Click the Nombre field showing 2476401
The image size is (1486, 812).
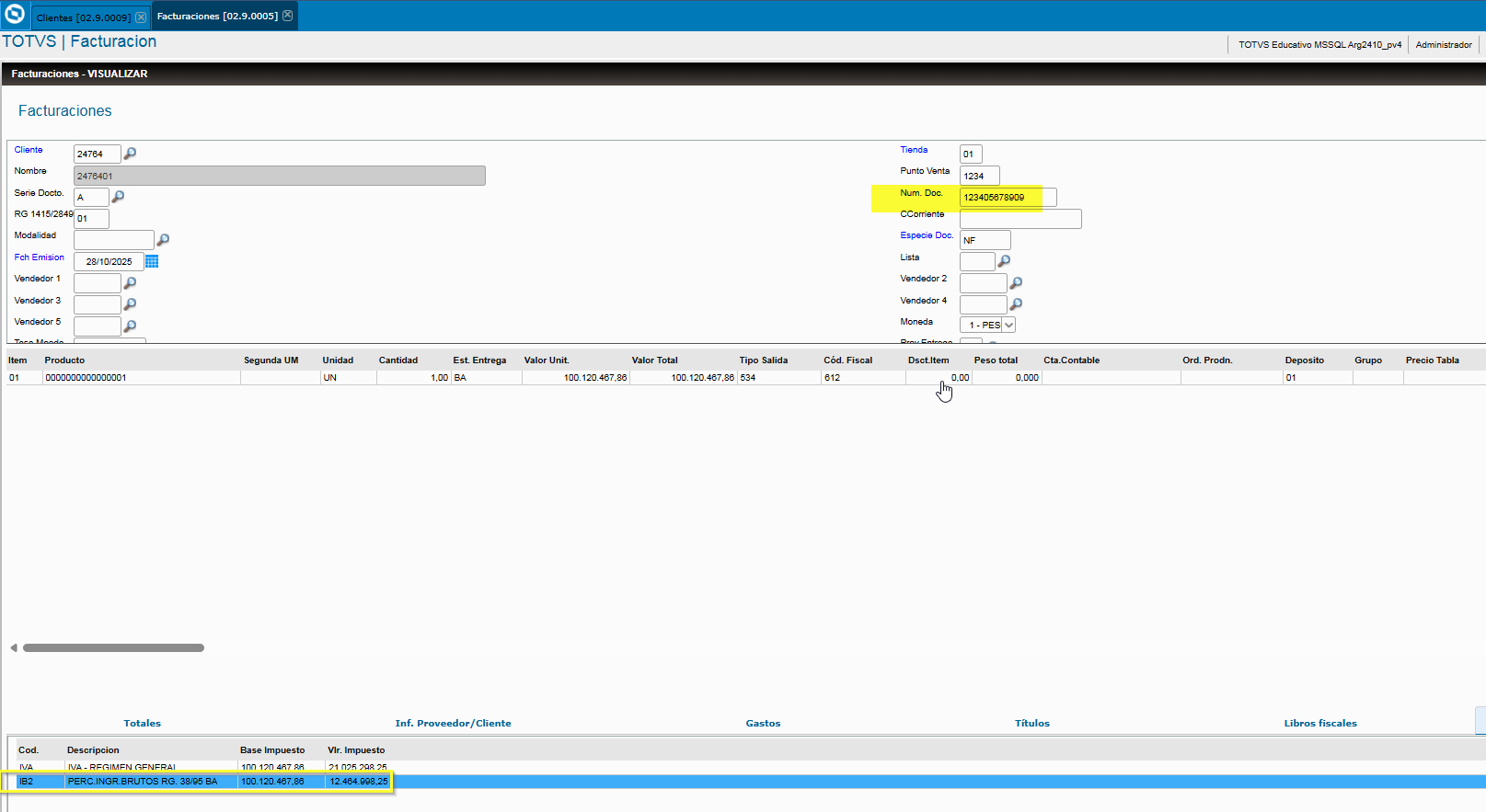pyautogui.click(x=280, y=176)
